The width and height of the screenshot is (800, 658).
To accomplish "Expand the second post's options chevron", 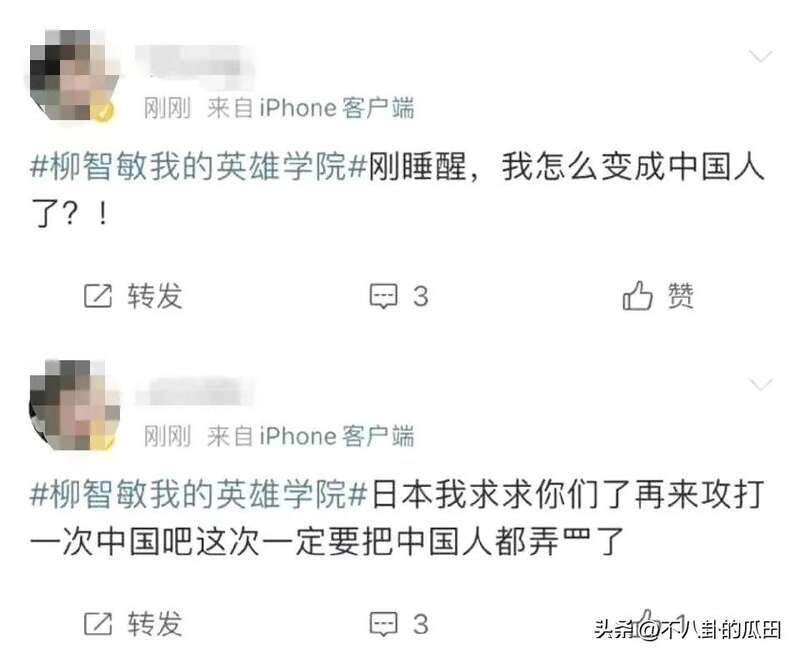I will (x=760, y=384).
